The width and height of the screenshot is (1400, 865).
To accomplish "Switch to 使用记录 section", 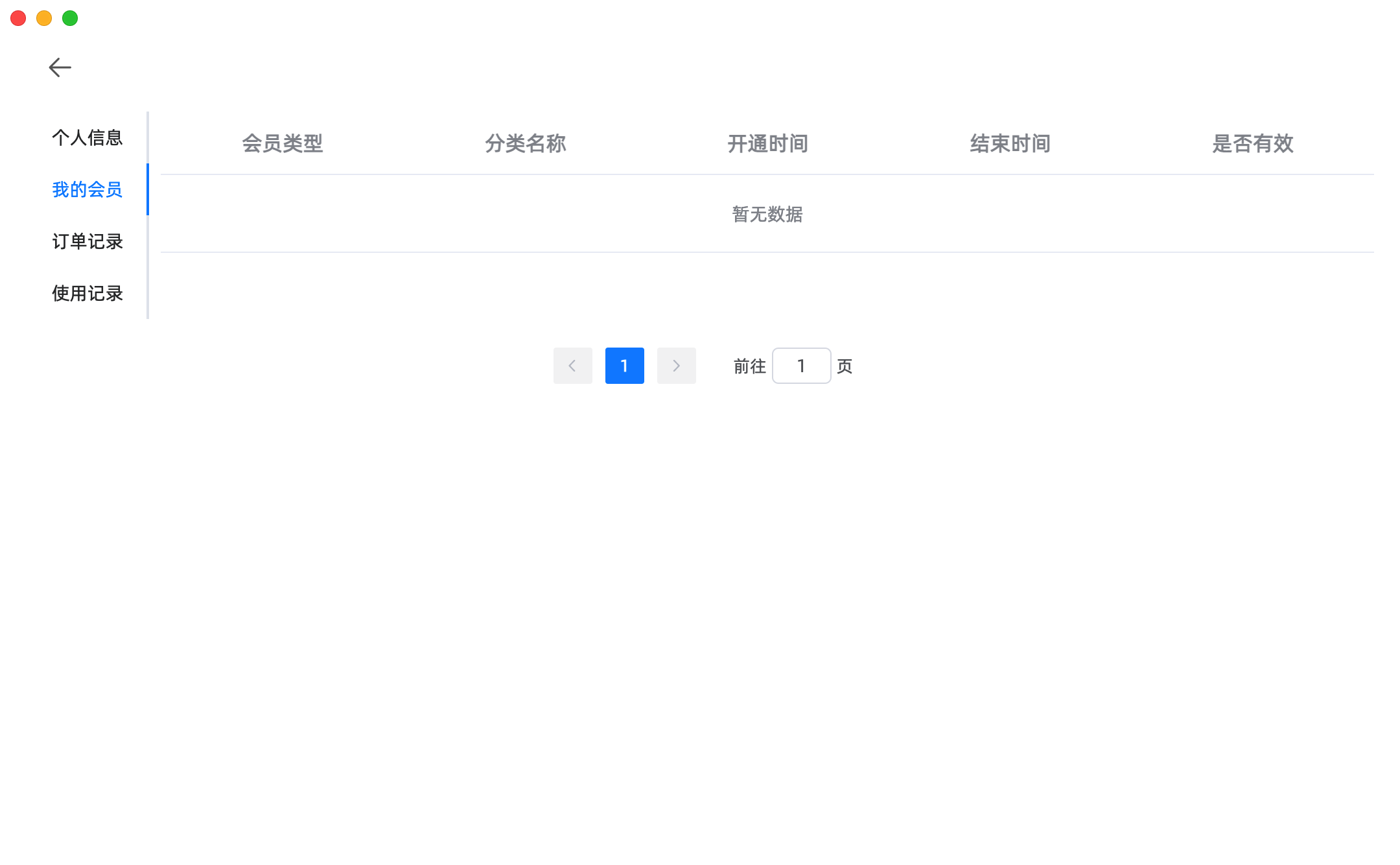I will click(87, 293).
